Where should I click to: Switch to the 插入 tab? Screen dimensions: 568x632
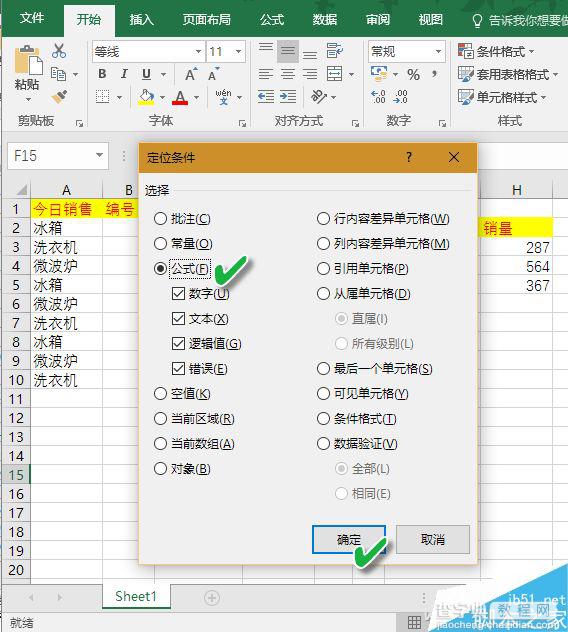141,19
